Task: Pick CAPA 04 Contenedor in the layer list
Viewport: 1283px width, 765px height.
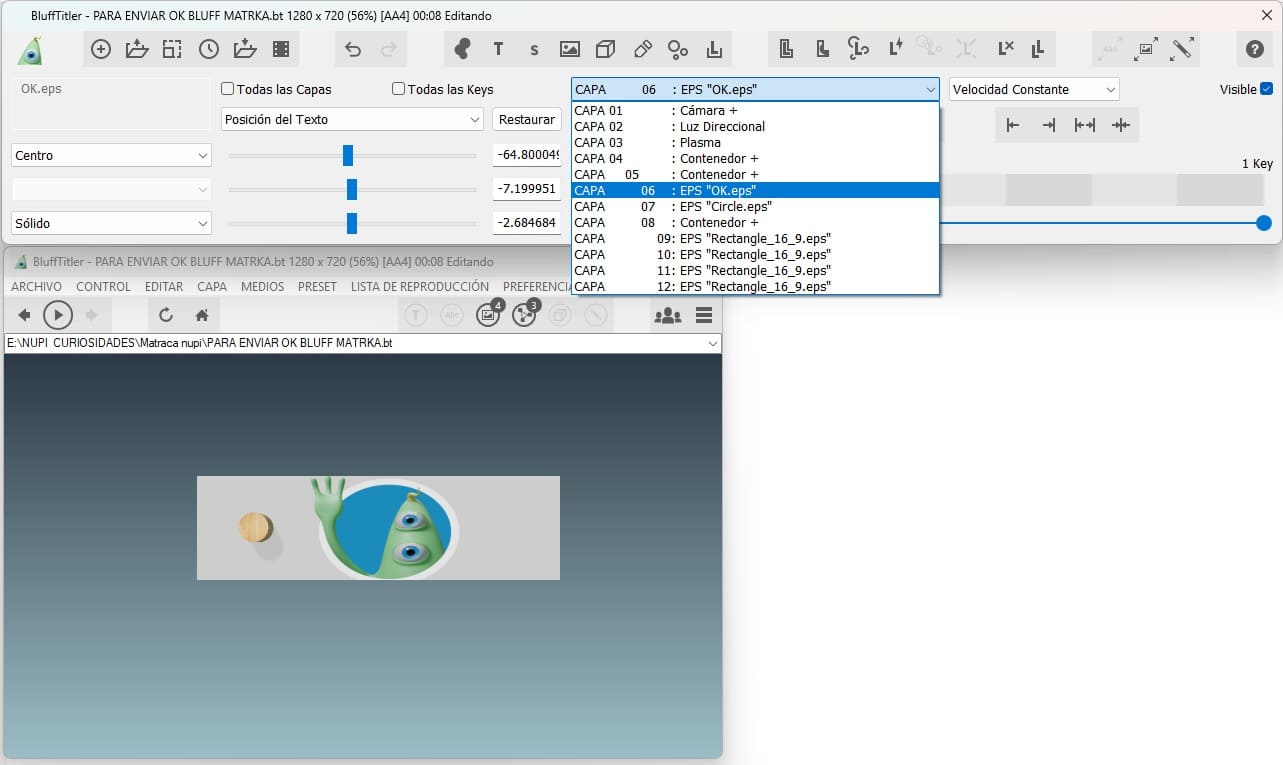Action: point(755,158)
